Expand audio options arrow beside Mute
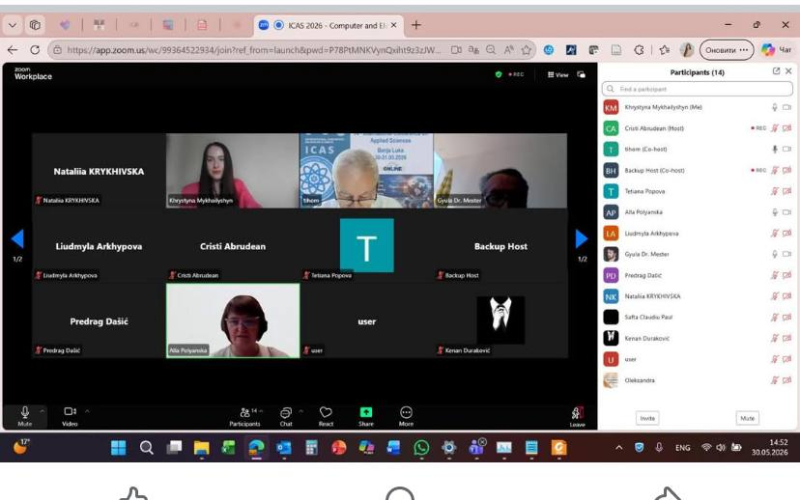800x500 pixels. (x=42, y=411)
